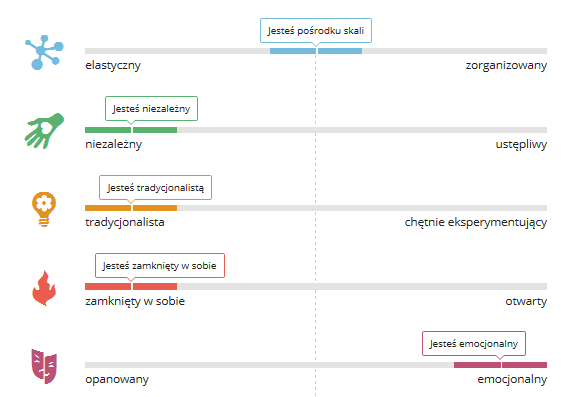Click the blue network nodes icon
This screenshot has height=397, width=561.
(44, 52)
